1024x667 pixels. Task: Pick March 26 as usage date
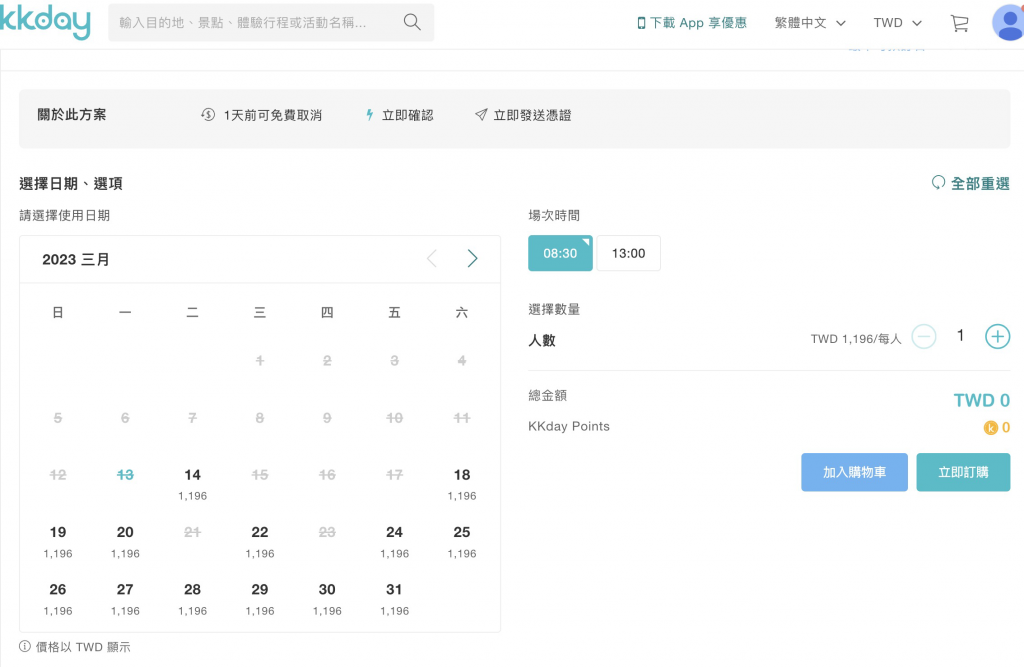click(x=58, y=599)
